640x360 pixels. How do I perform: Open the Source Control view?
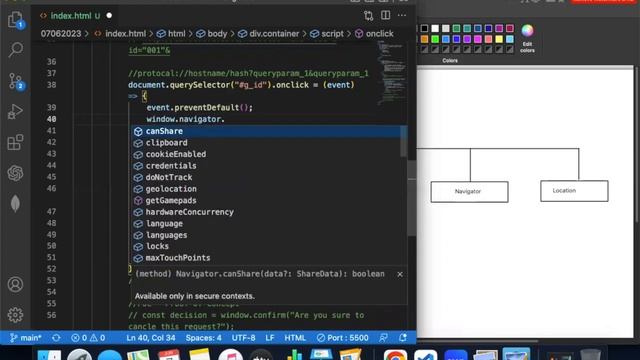tap(16, 81)
